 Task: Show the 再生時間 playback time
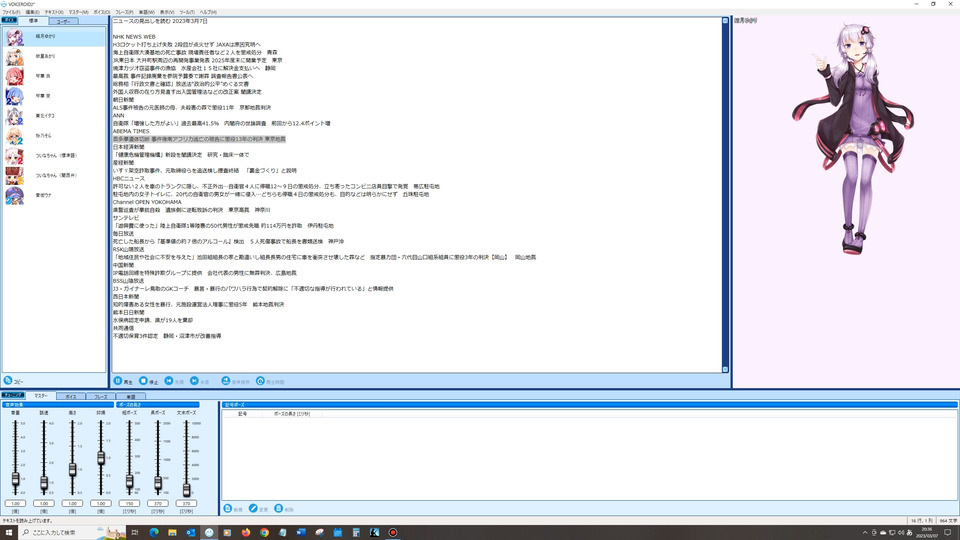(260, 381)
